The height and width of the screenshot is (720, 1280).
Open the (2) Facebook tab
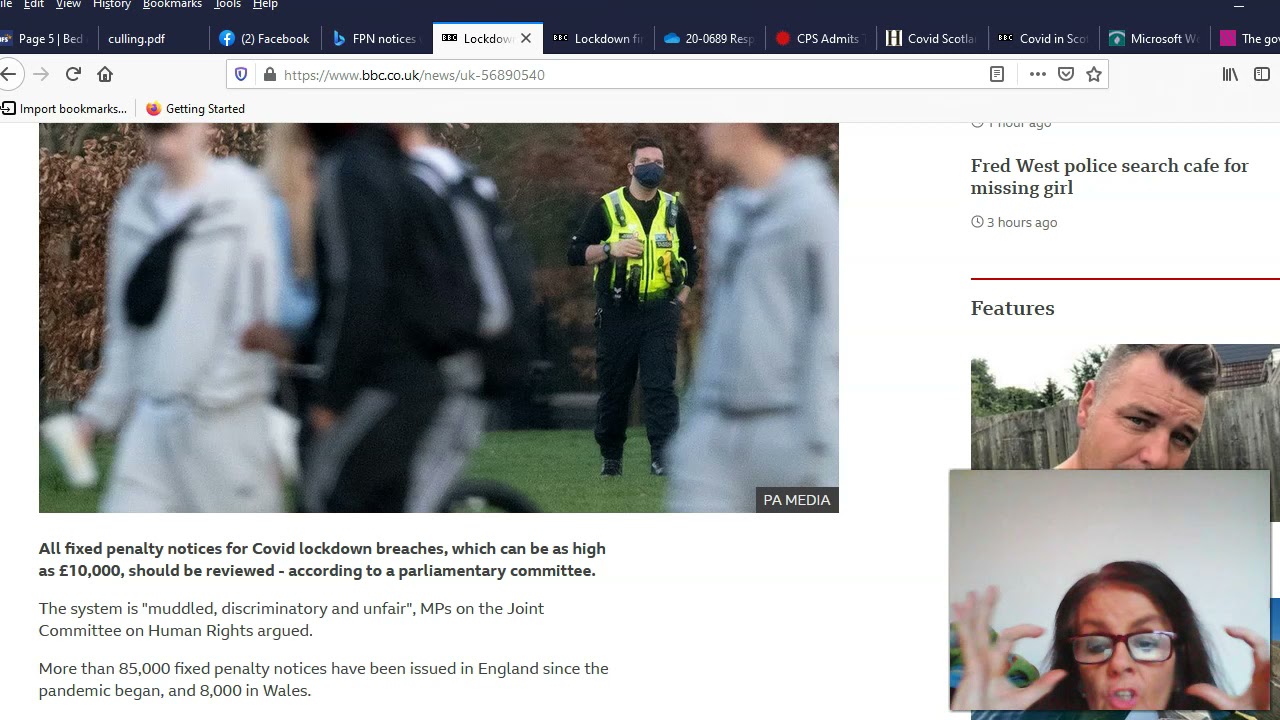click(266, 38)
